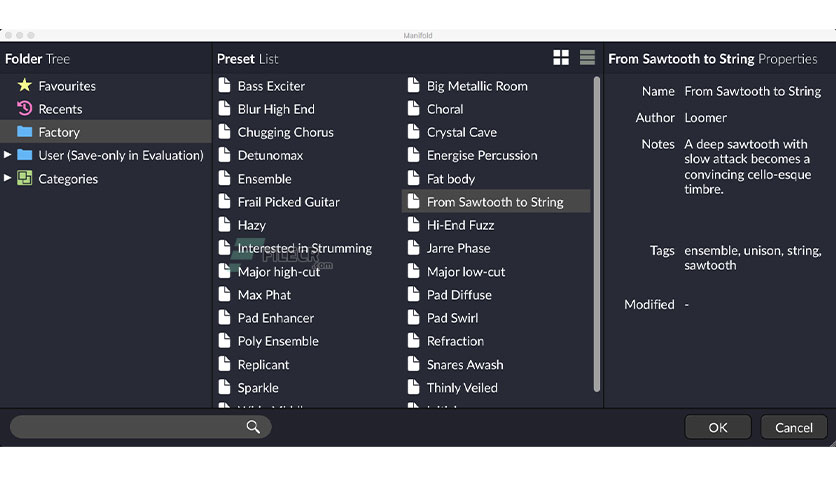Click the Author value Loomer

pos(705,118)
